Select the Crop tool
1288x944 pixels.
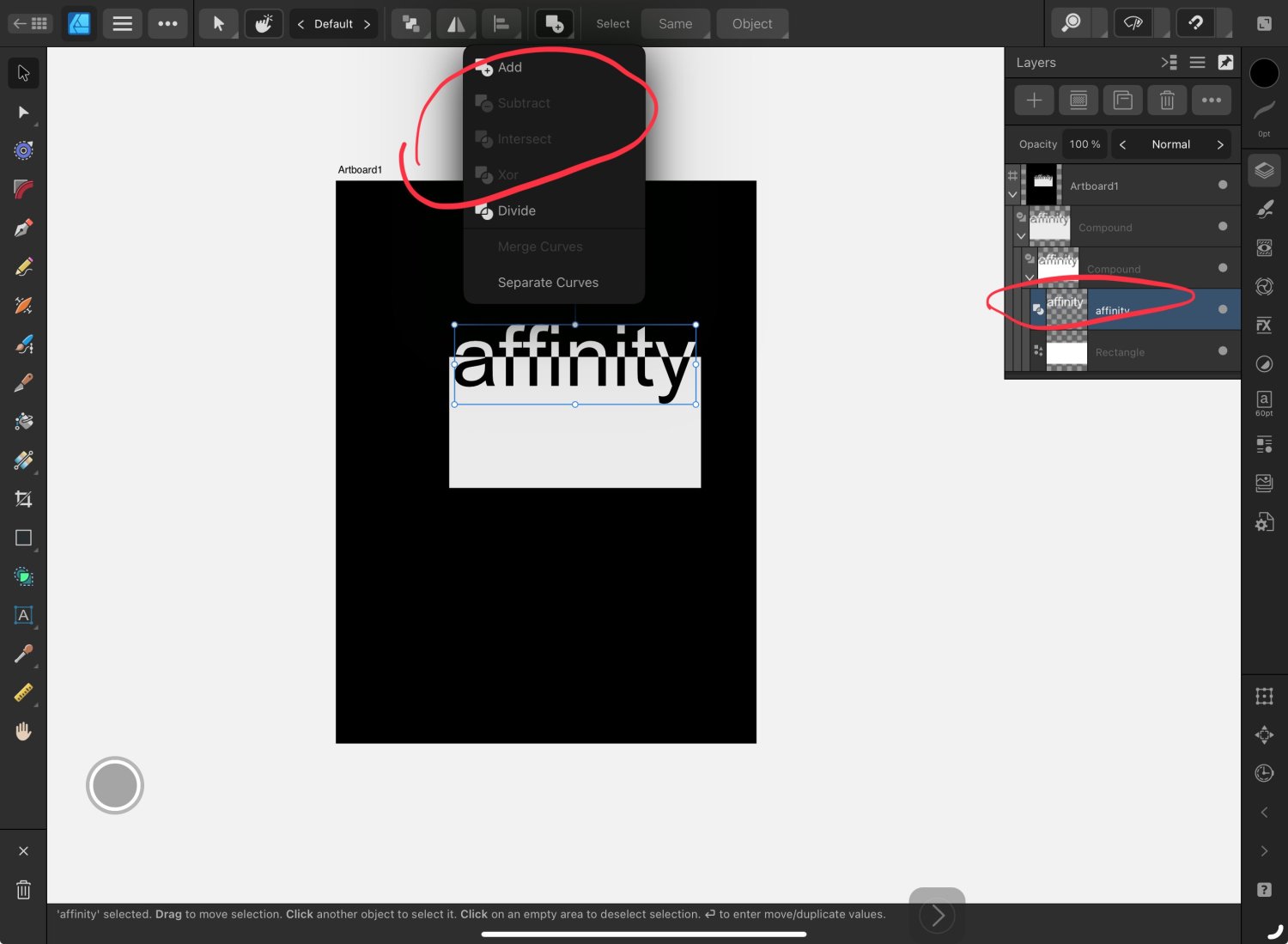tap(23, 499)
